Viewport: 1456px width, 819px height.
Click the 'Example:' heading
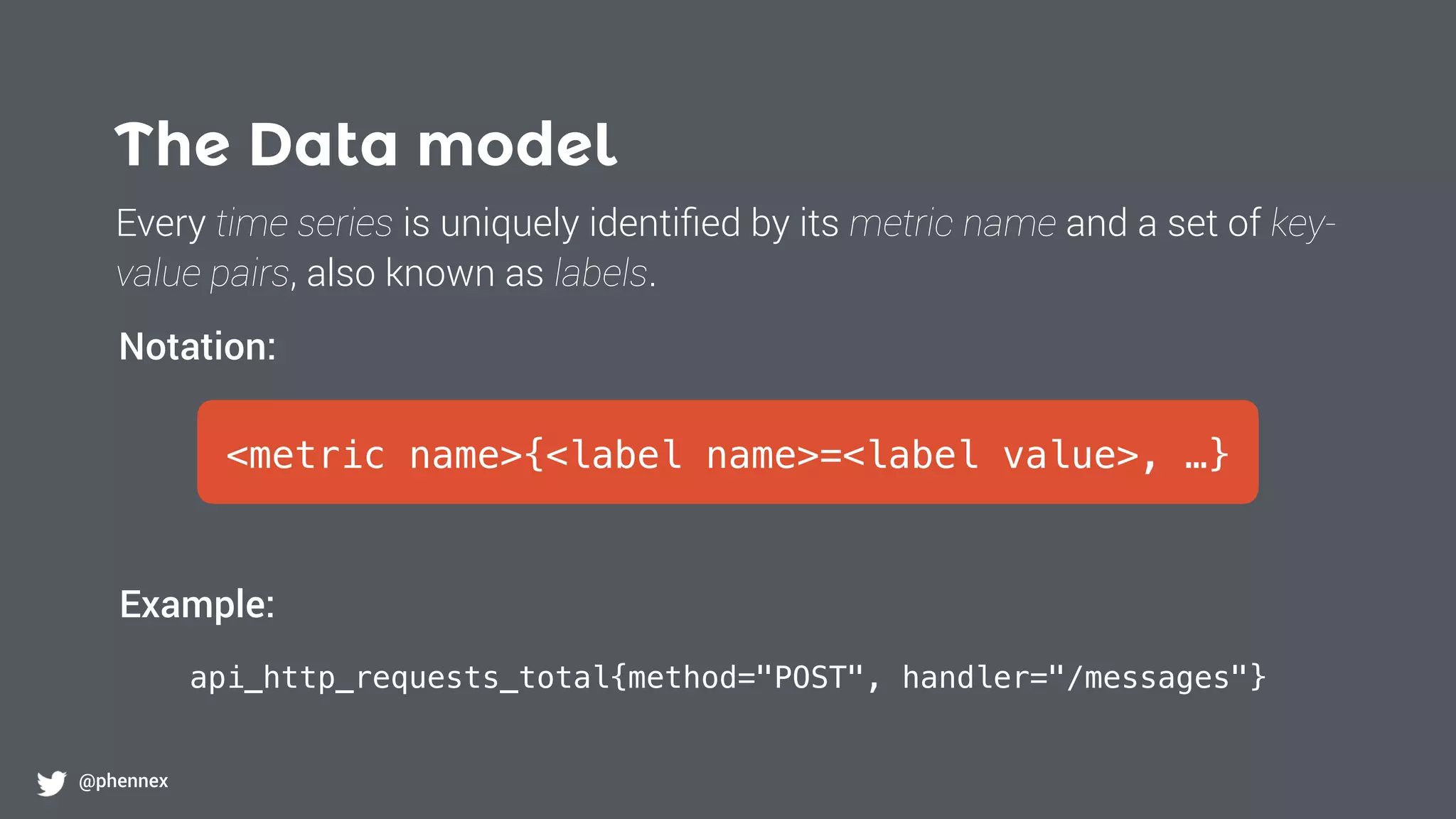tap(197, 605)
